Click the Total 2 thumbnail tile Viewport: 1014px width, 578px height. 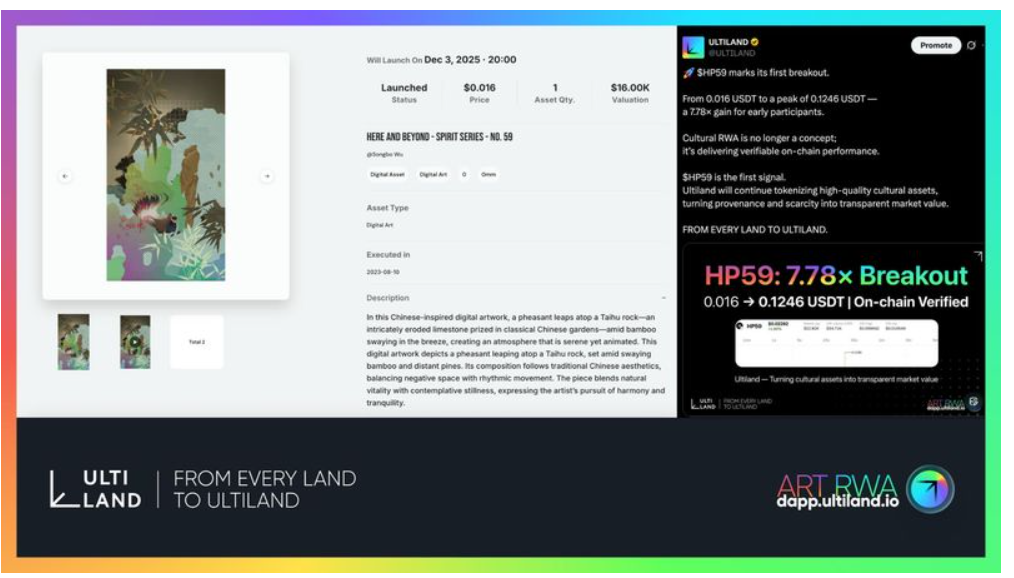196,342
